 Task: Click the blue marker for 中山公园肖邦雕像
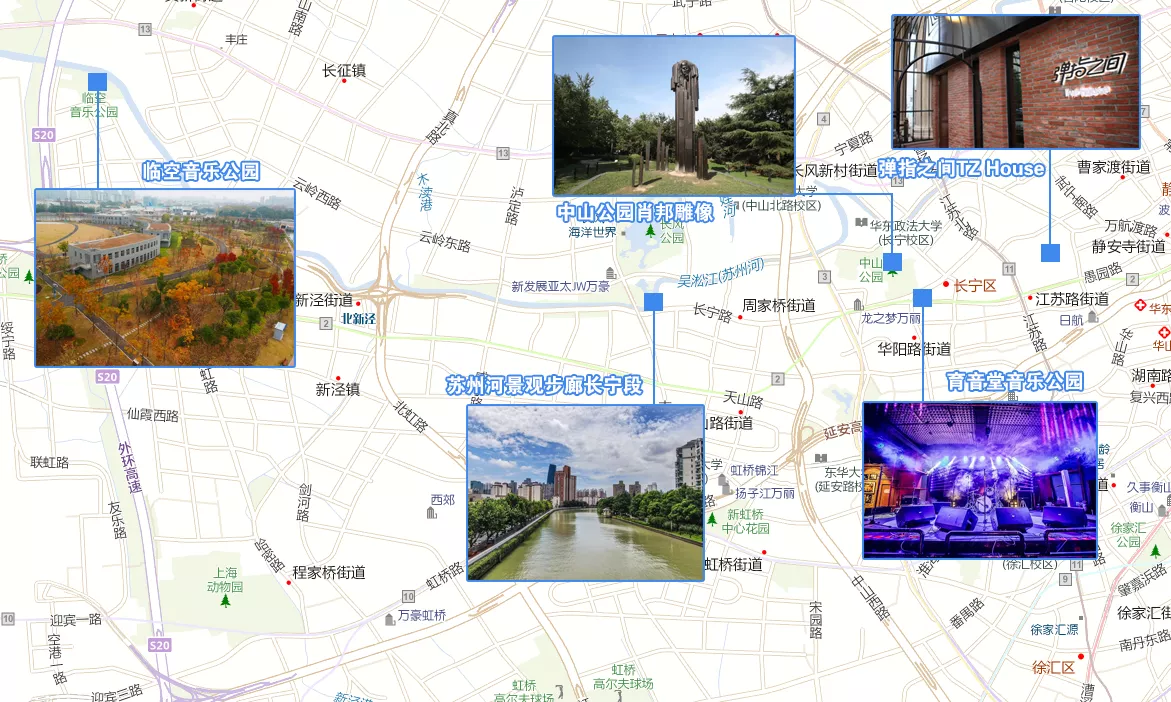[x=892, y=262]
